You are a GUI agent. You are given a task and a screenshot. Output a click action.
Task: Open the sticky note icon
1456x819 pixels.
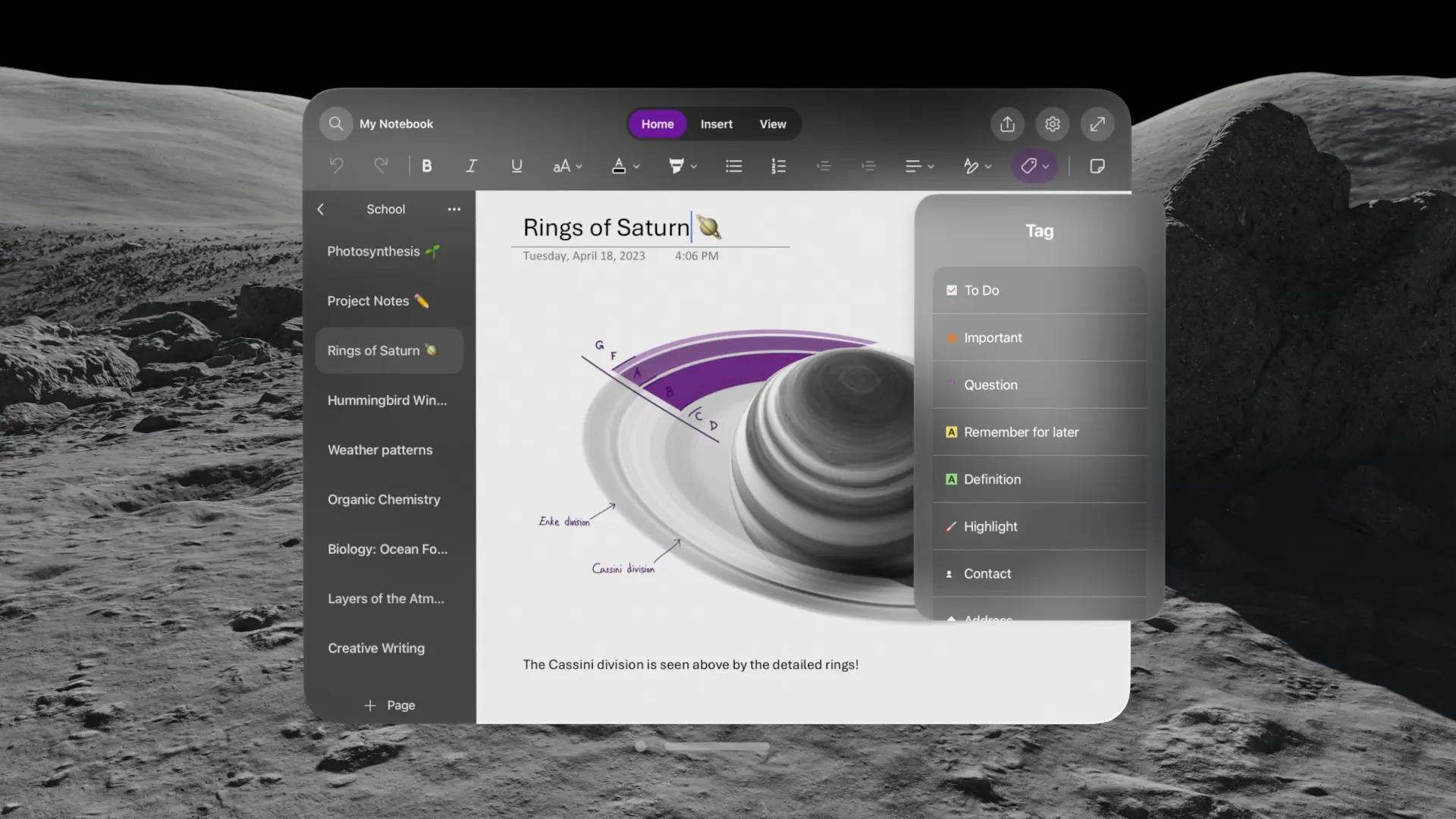(x=1097, y=165)
